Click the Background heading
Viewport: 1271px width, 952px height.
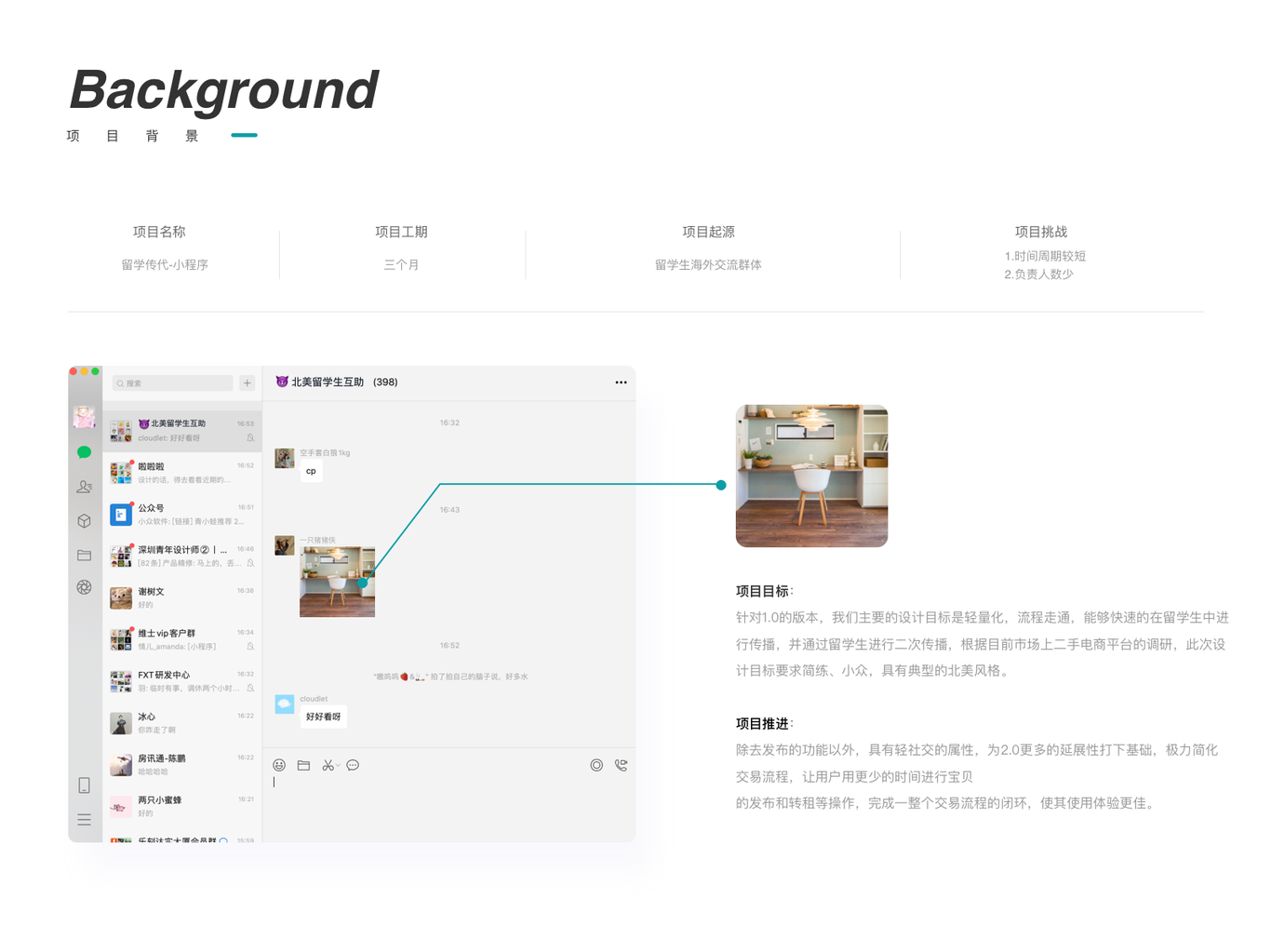224,90
